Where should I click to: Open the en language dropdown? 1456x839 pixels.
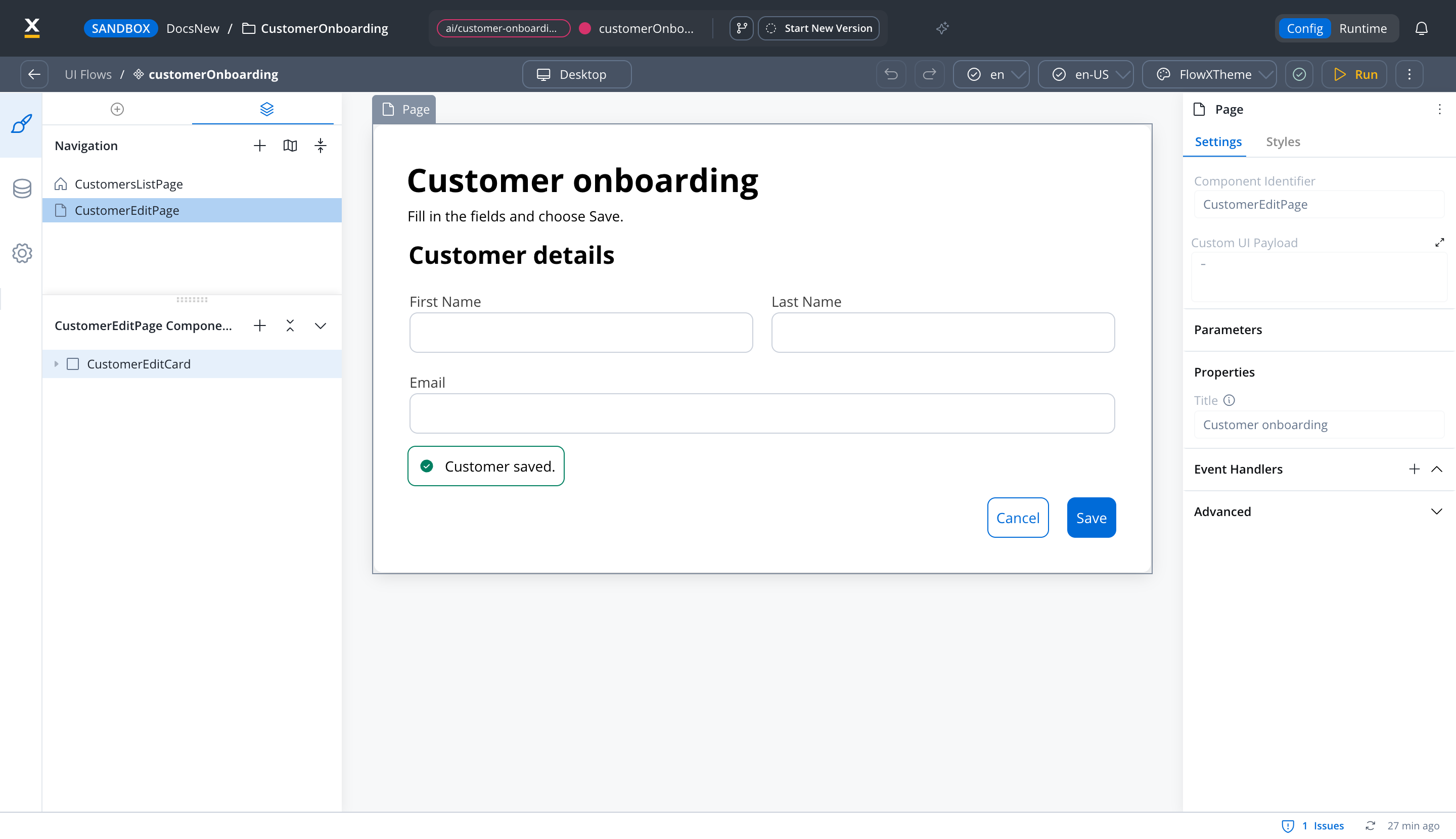(991, 74)
